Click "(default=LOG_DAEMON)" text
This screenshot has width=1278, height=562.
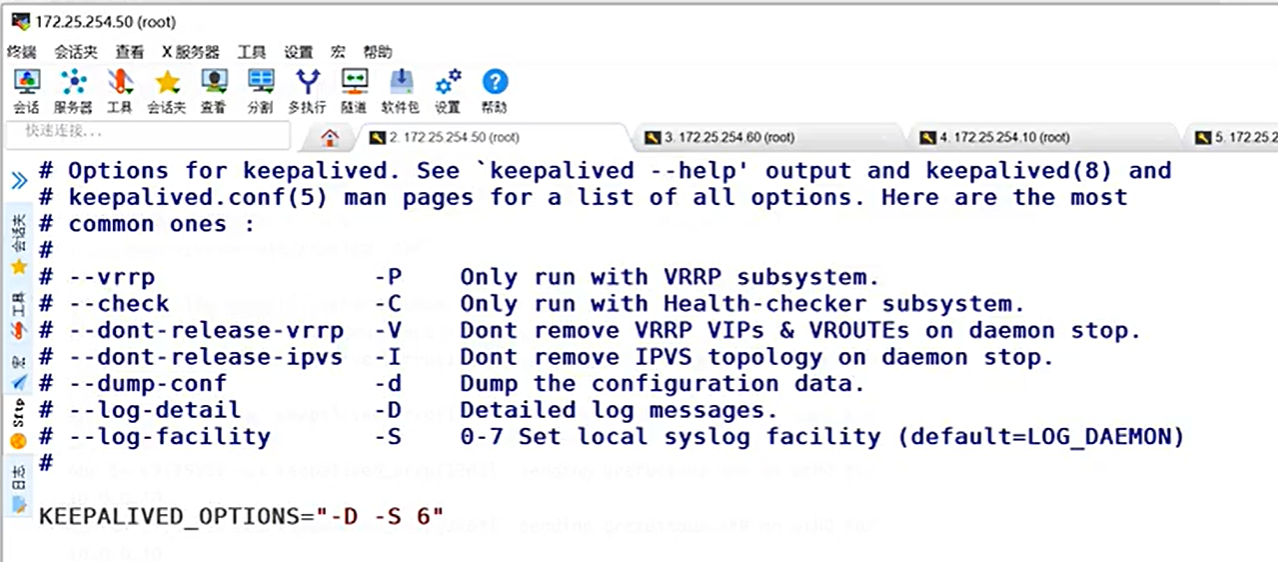(1040, 437)
